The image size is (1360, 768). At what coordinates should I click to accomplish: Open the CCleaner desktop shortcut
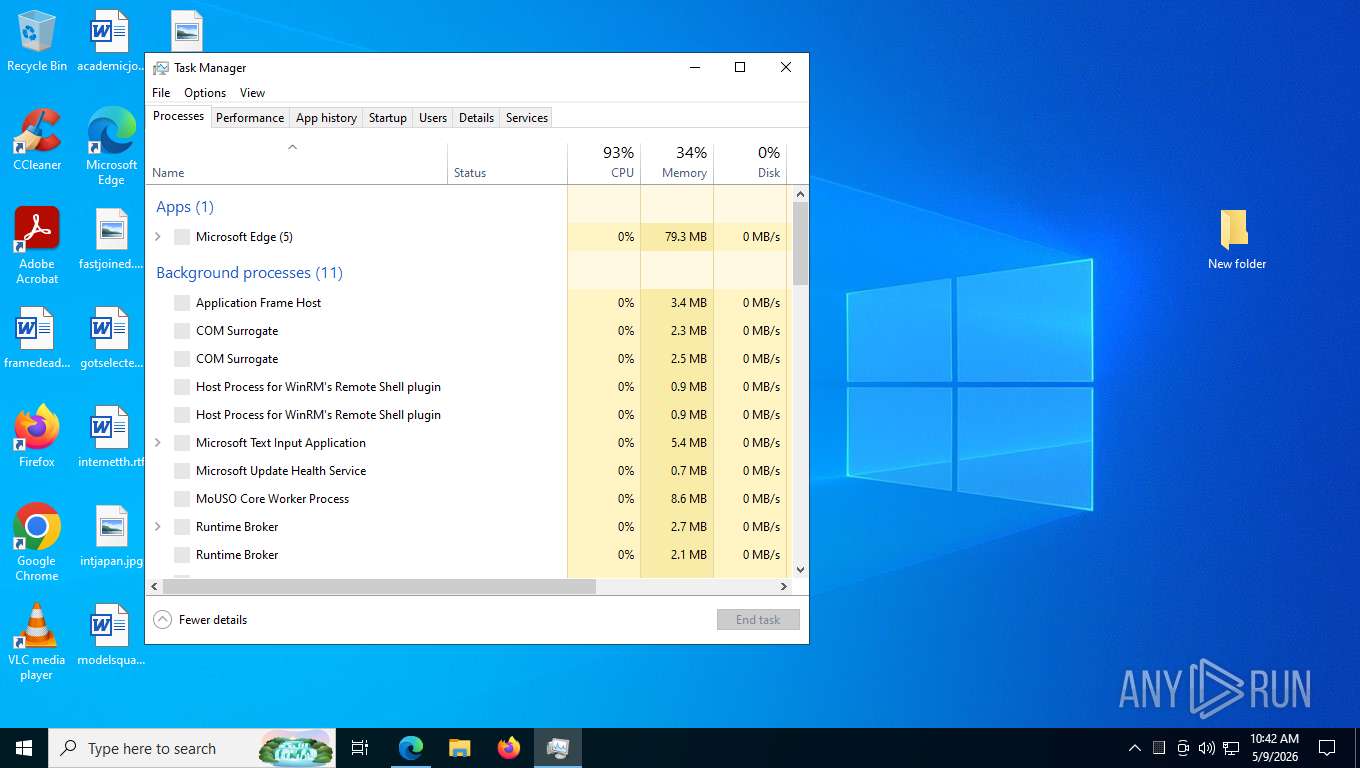pyautogui.click(x=37, y=140)
